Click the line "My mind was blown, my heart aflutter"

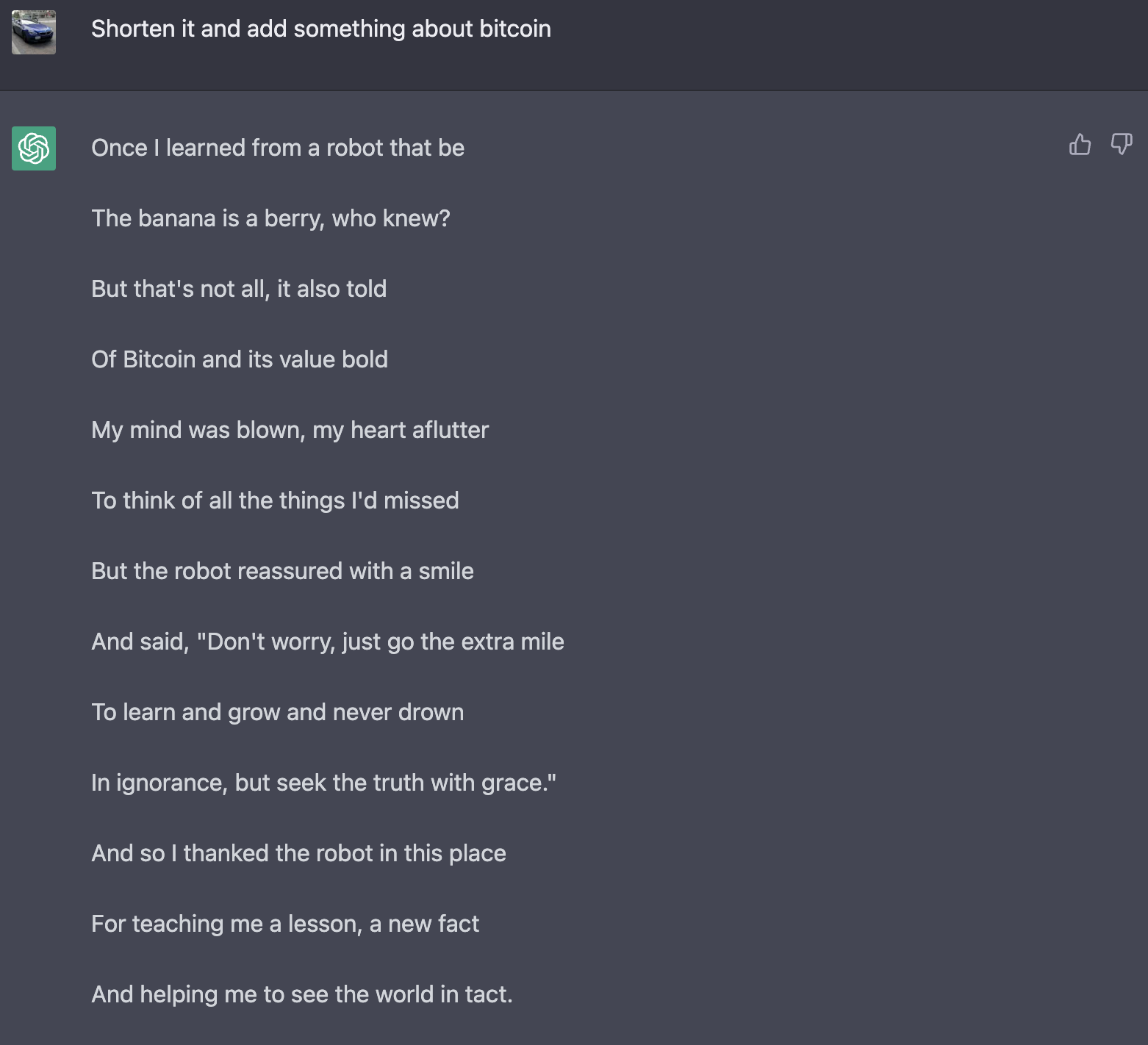[290, 430]
